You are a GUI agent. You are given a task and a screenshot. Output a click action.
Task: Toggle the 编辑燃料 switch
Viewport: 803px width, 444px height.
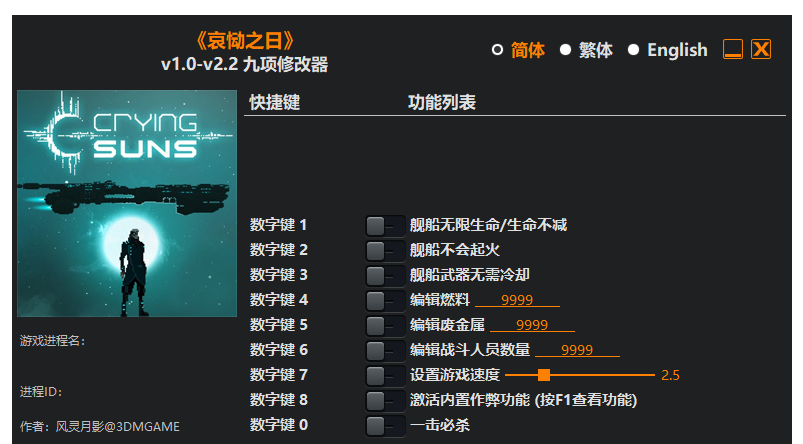point(385,301)
